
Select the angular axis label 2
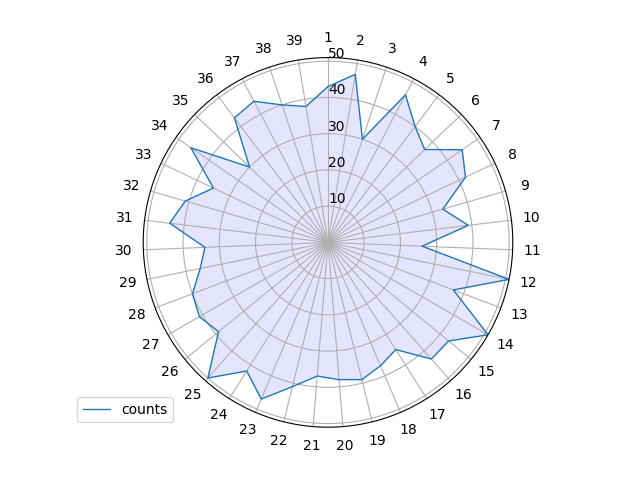click(360, 40)
